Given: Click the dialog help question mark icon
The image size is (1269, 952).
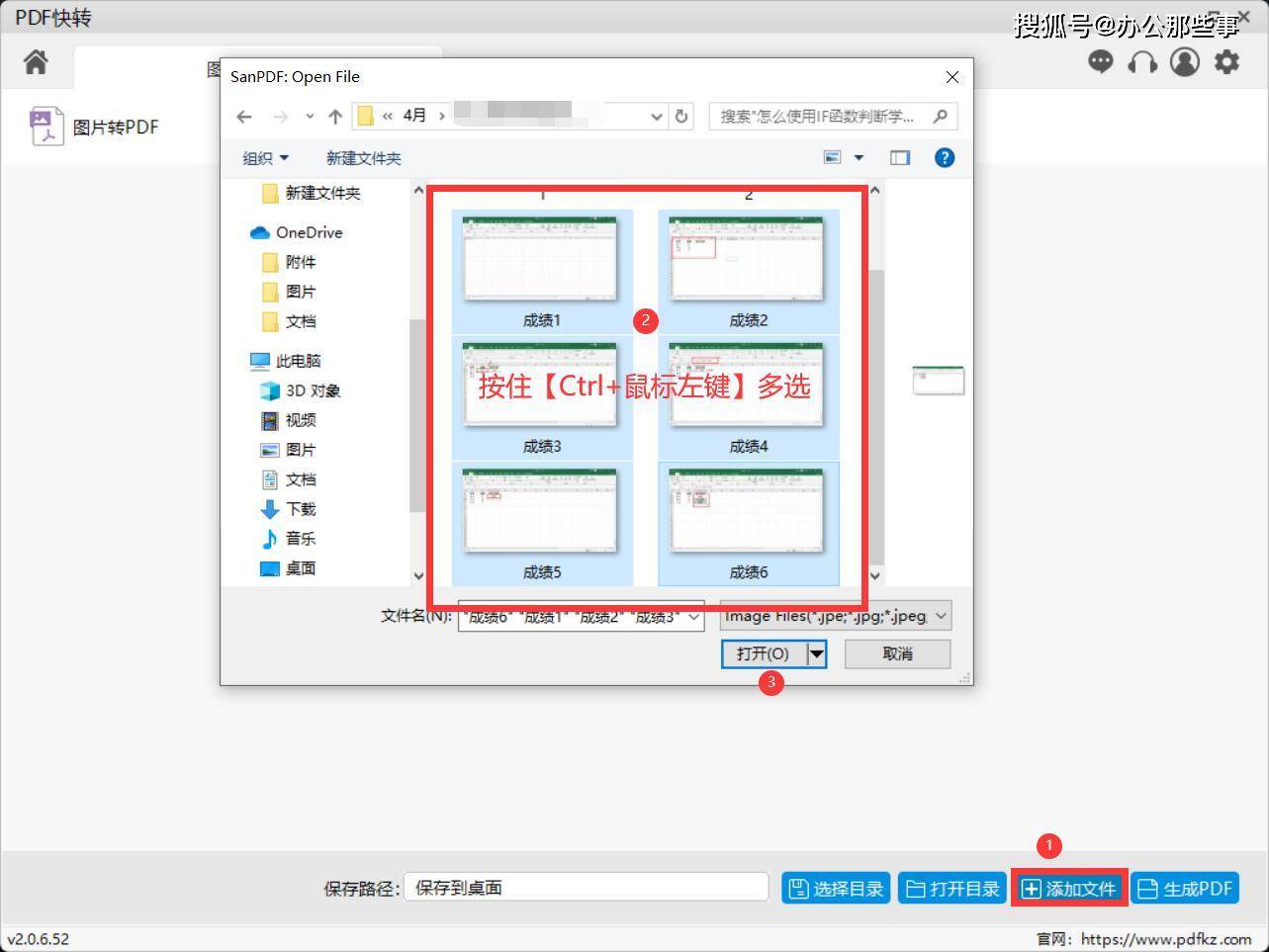Looking at the screenshot, I should pyautogui.click(x=945, y=157).
